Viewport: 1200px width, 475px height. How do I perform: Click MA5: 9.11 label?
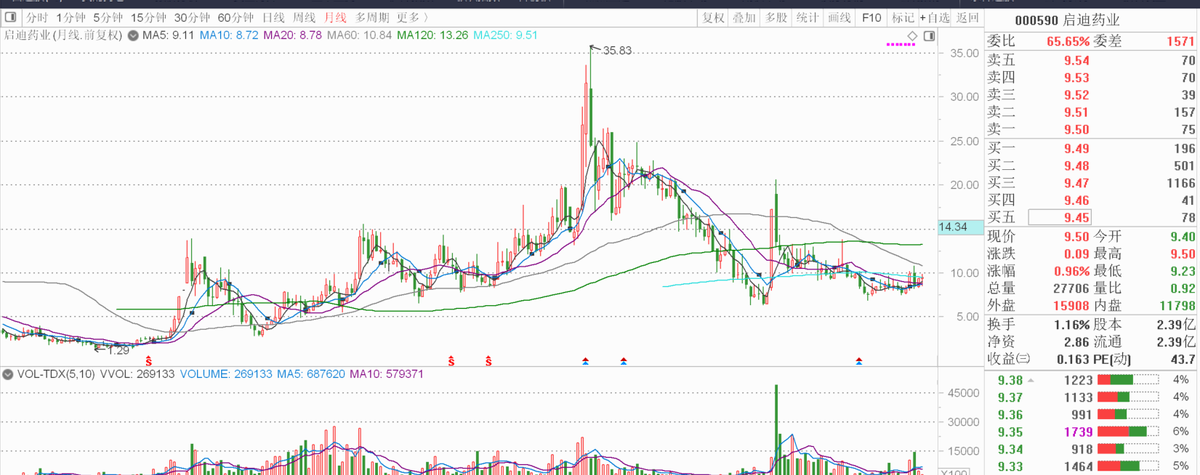[x=167, y=35]
